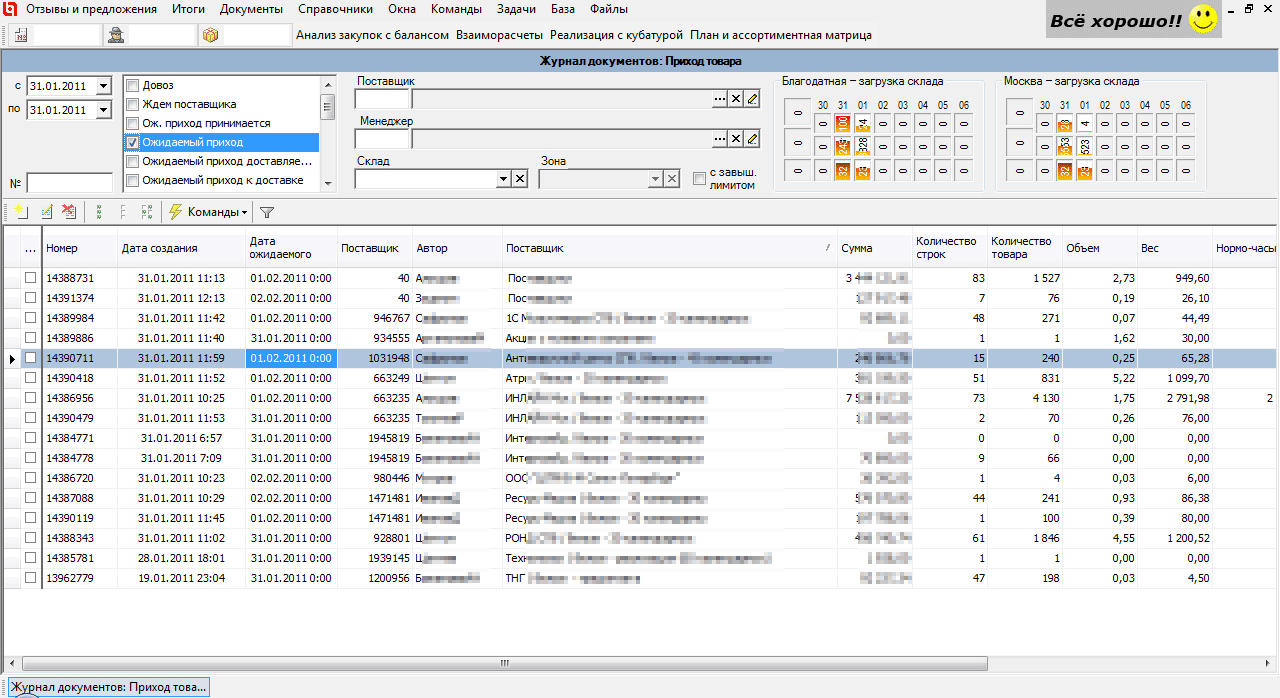Delete document using the red X page icon
The height and width of the screenshot is (698, 1280).
70,211
